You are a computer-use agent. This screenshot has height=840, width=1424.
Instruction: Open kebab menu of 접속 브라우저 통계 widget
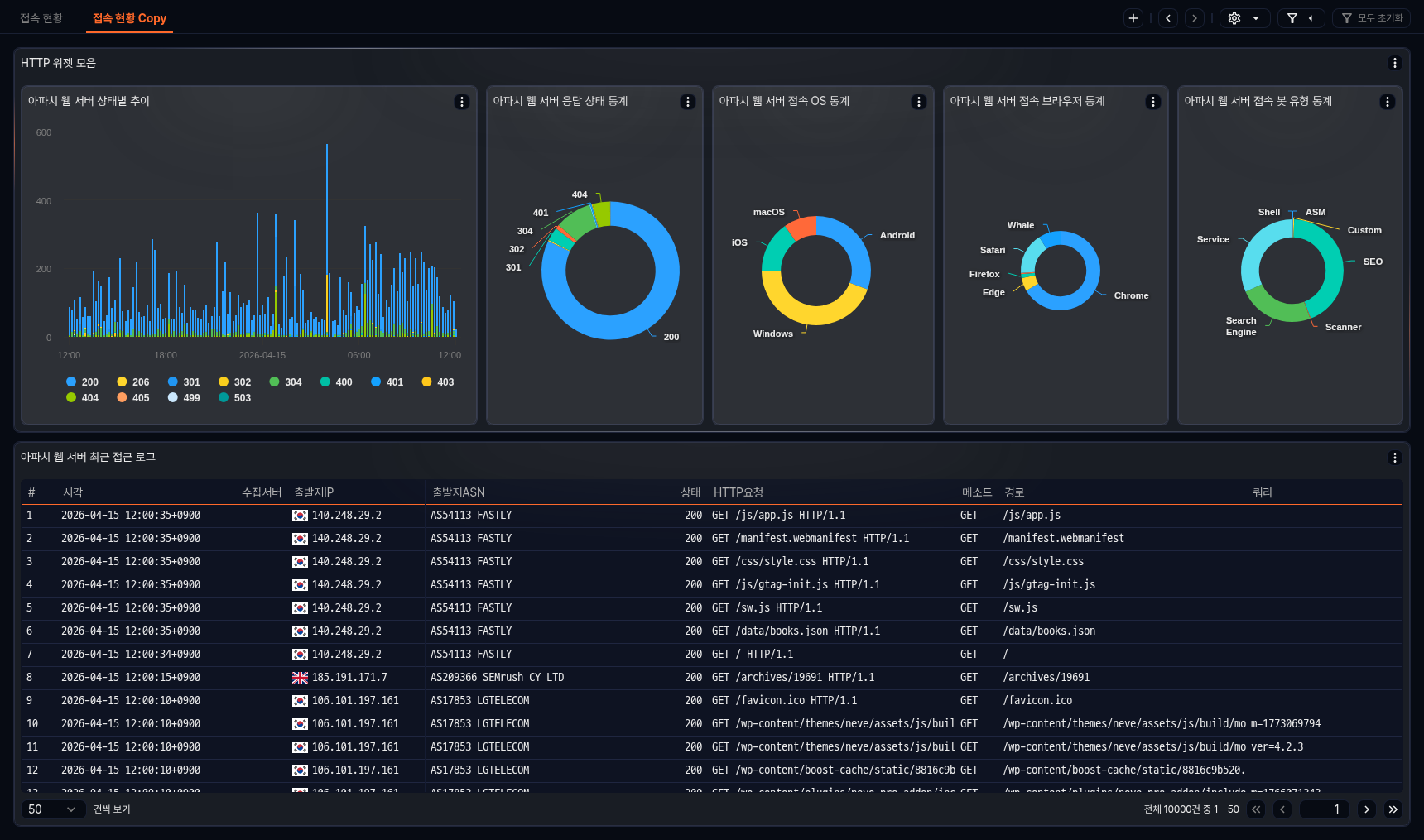click(x=1152, y=102)
